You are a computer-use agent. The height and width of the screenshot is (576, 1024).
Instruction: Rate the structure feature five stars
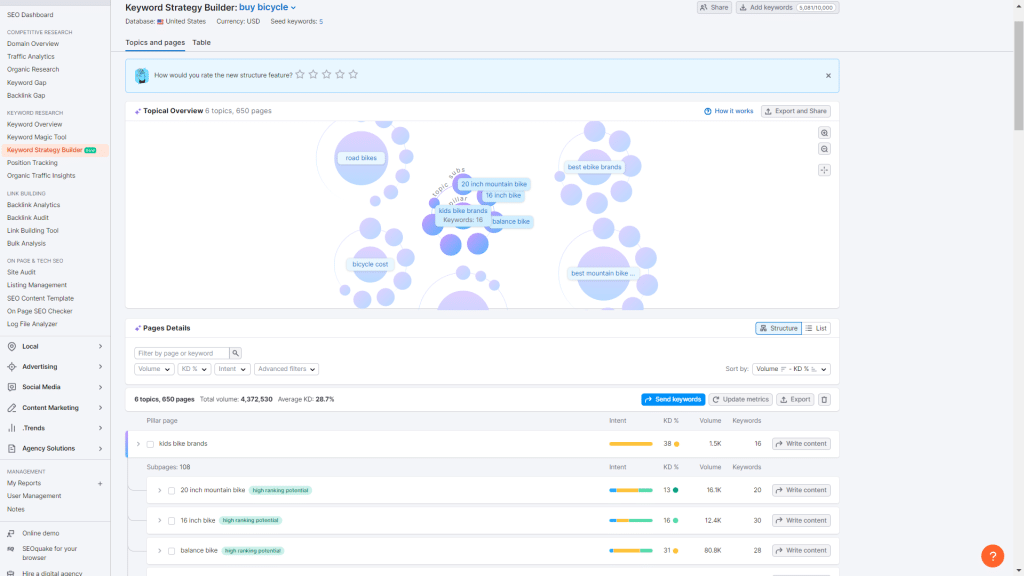coord(353,73)
